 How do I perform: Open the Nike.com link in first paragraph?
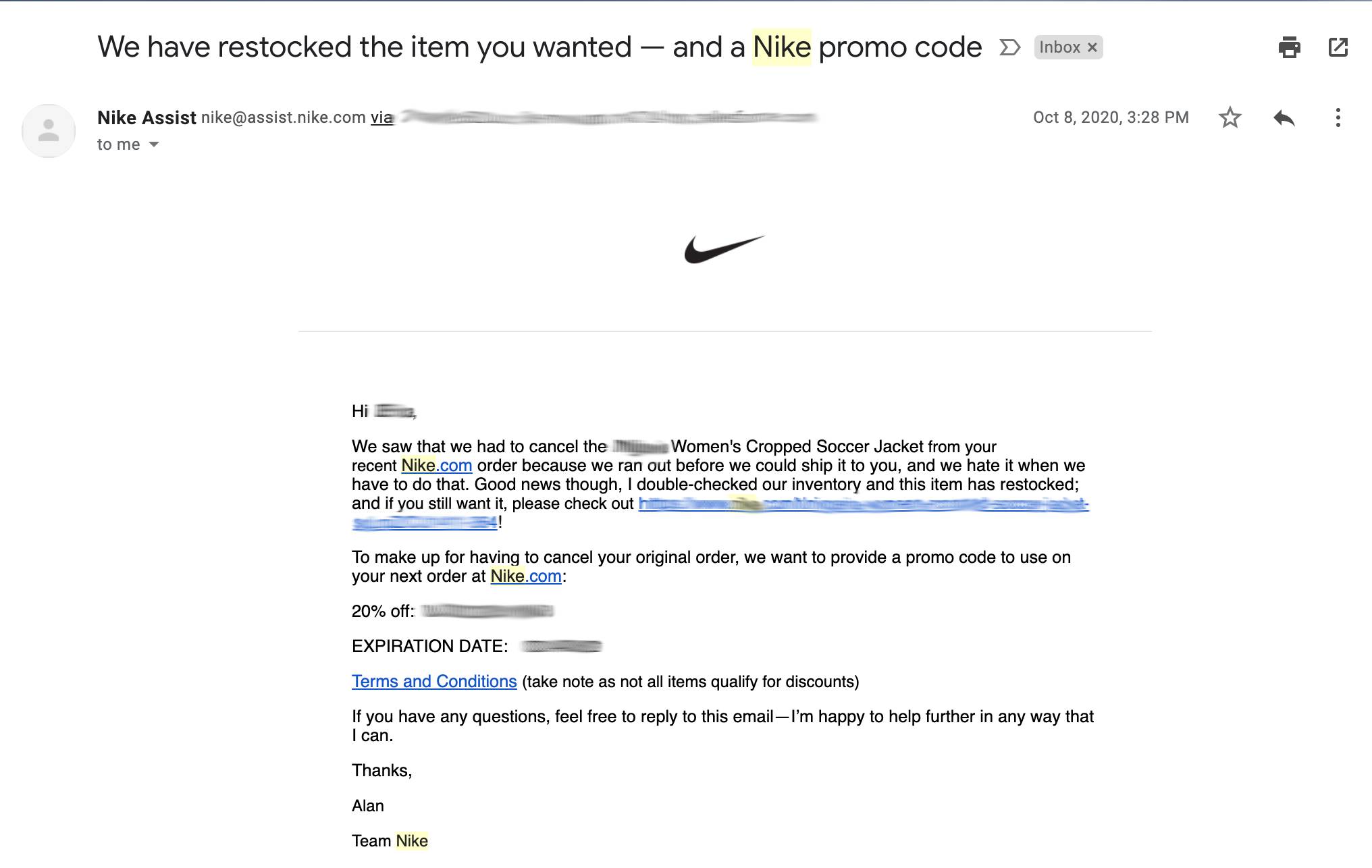point(436,466)
